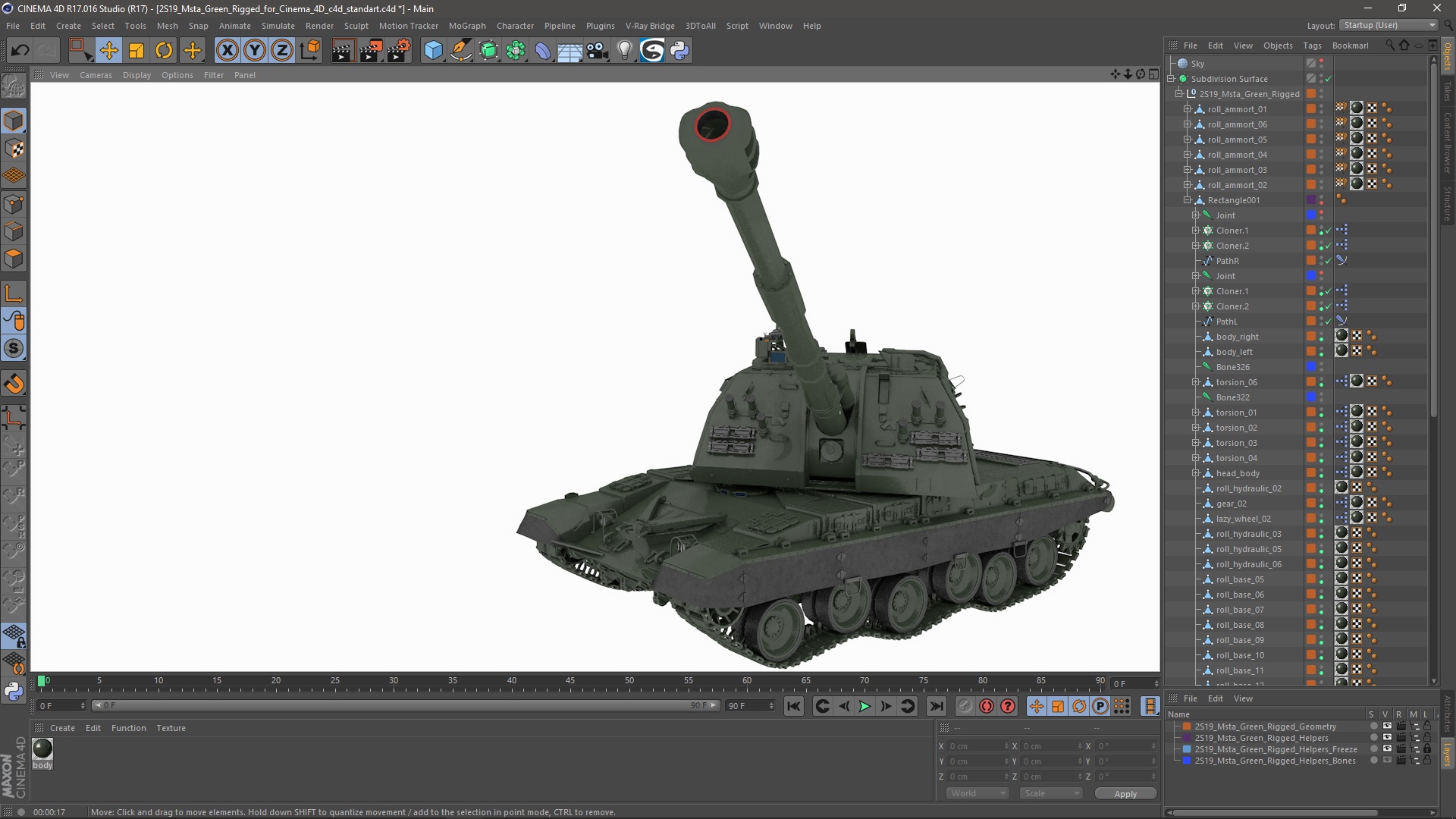The height and width of the screenshot is (819, 1456).
Task: Select the Scale tool icon
Action: point(137,50)
